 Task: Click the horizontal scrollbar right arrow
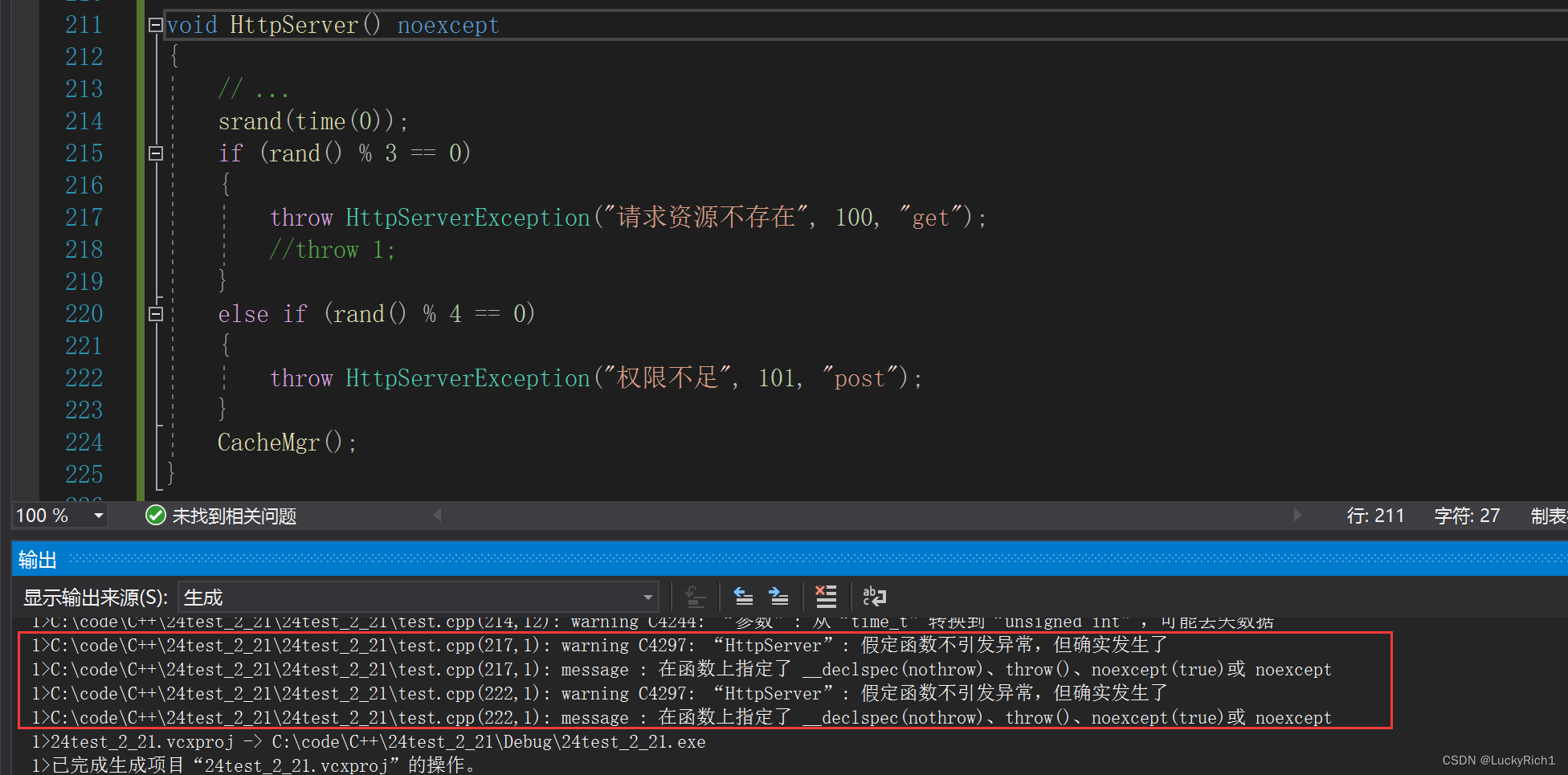[1296, 515]
